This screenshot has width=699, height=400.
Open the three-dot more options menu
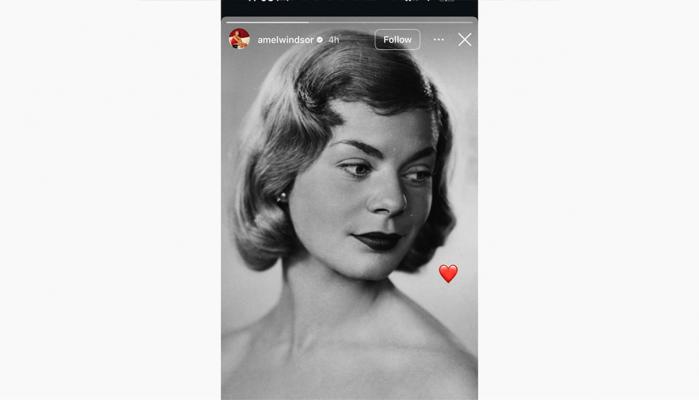click(x=439, y=40)
